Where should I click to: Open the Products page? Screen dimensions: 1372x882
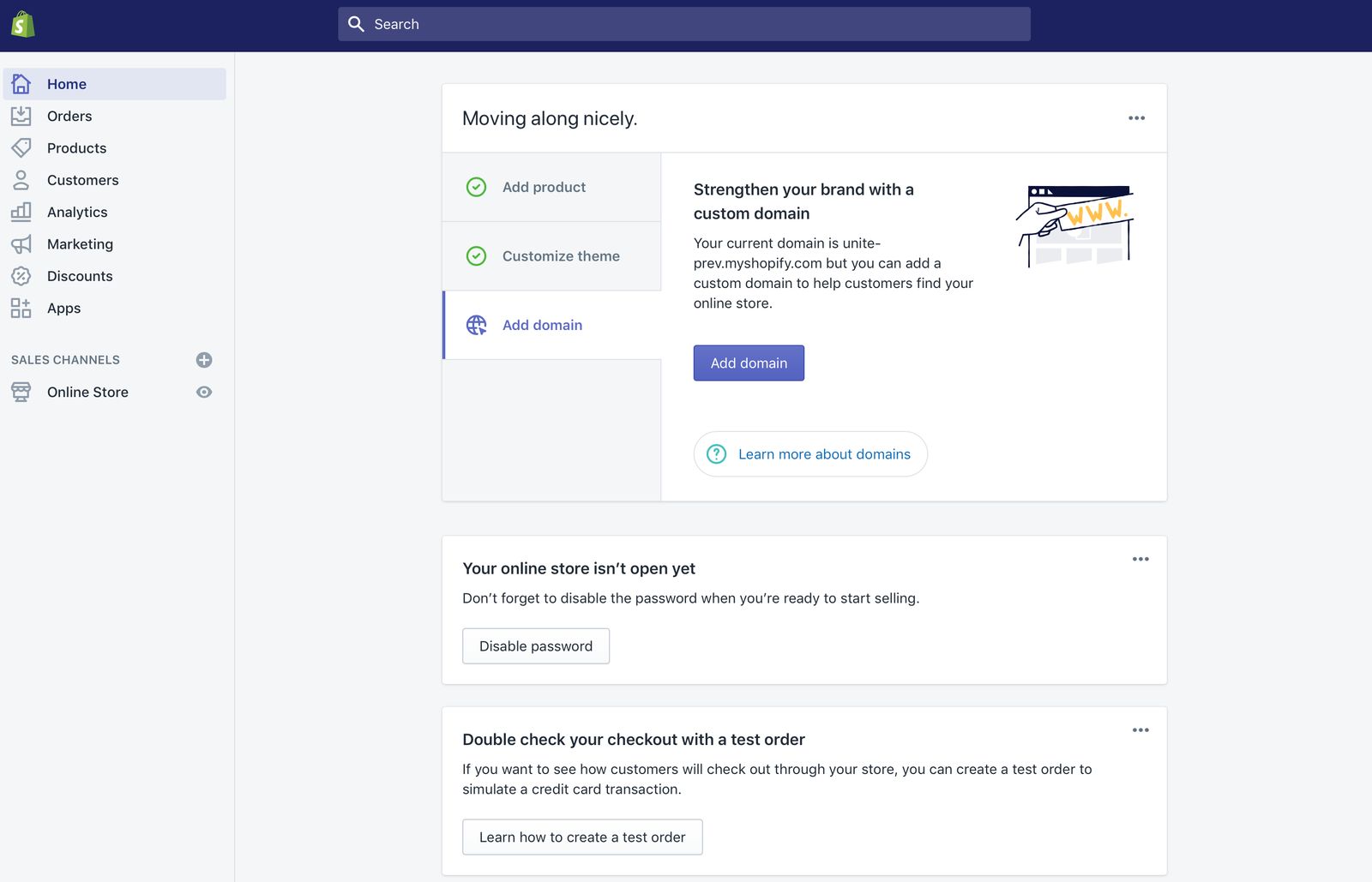115,147
